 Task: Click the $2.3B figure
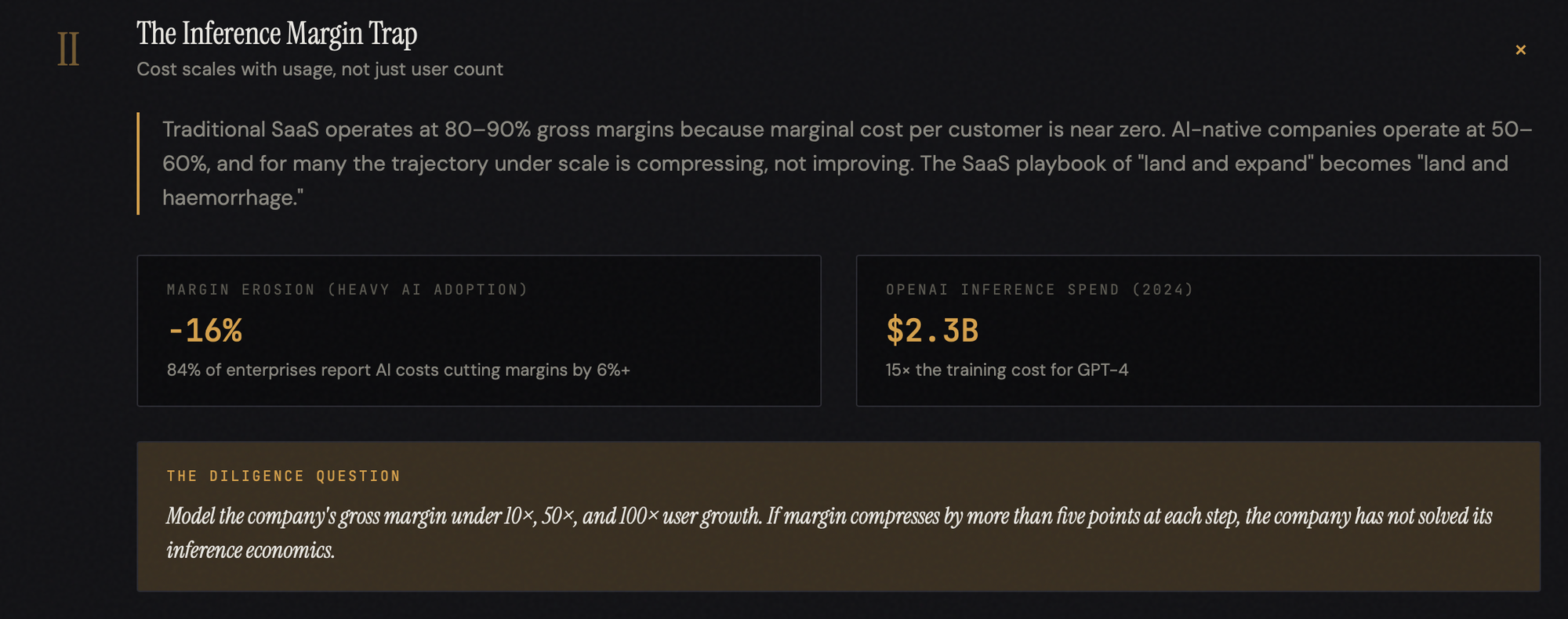(932, 331)
